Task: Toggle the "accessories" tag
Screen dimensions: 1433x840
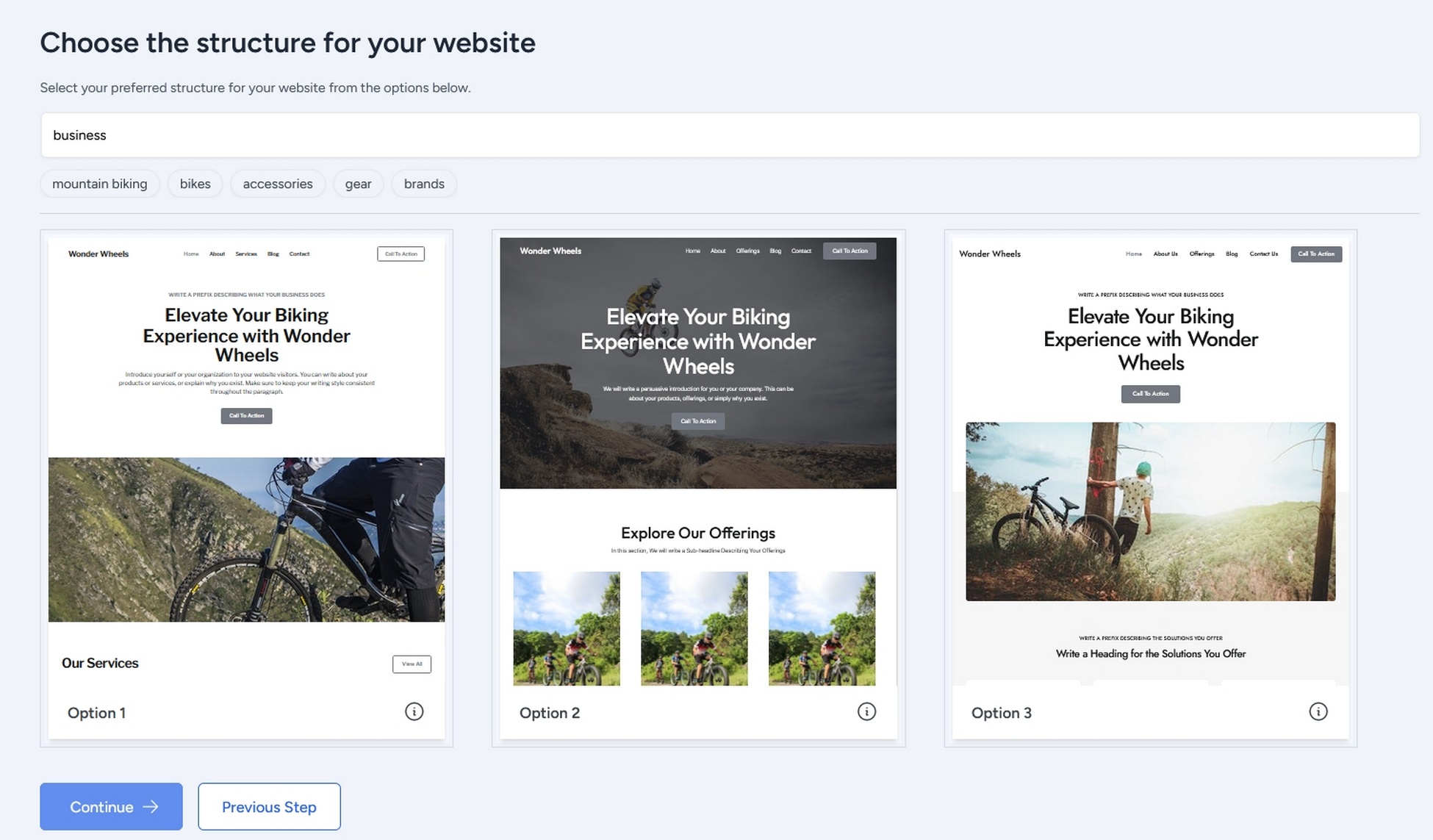Action: pyautogui.click(x=278, y=184)
